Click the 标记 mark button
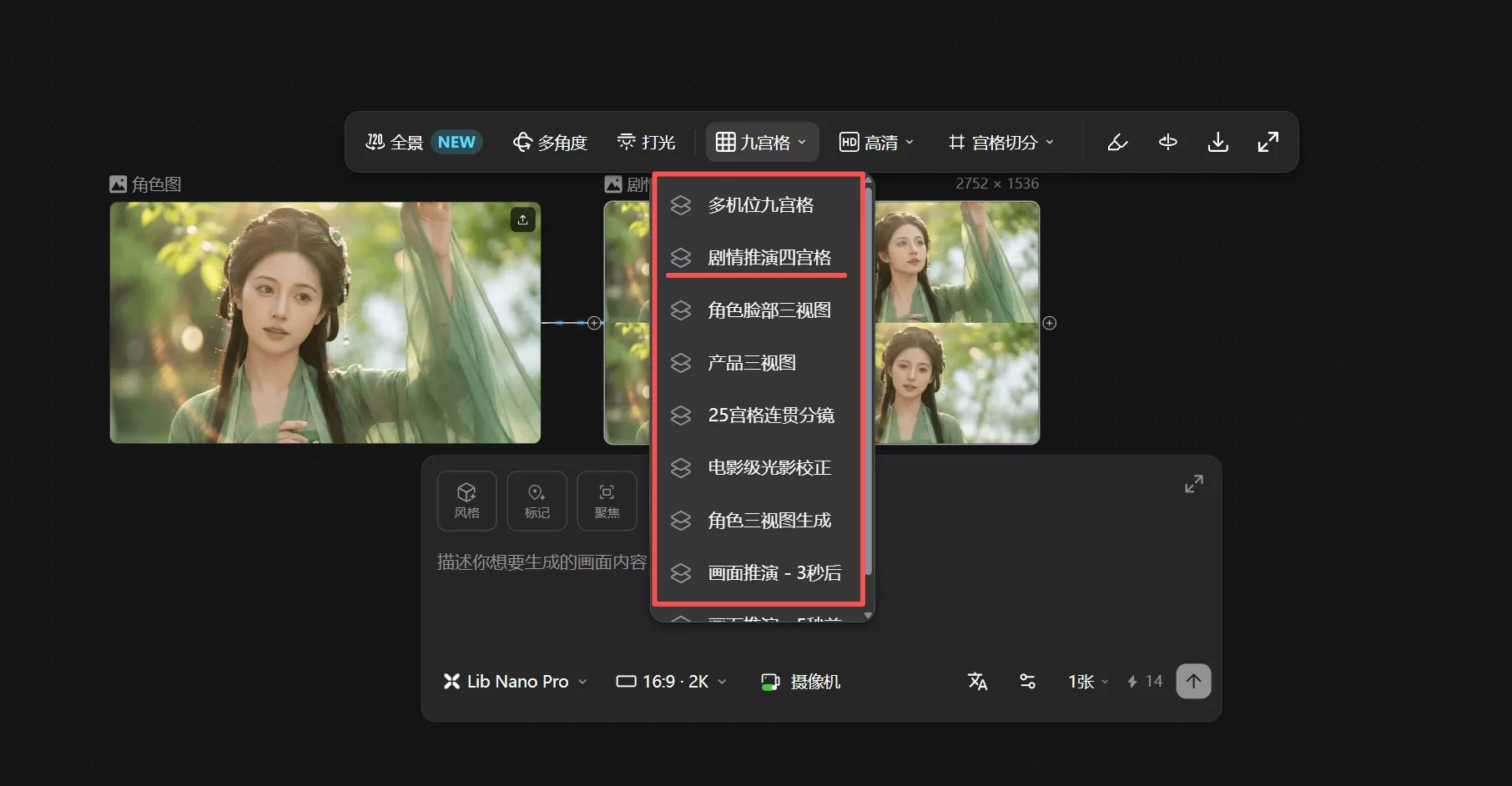The width and height of the screenshot is (1512, 786). click(537, 501)
